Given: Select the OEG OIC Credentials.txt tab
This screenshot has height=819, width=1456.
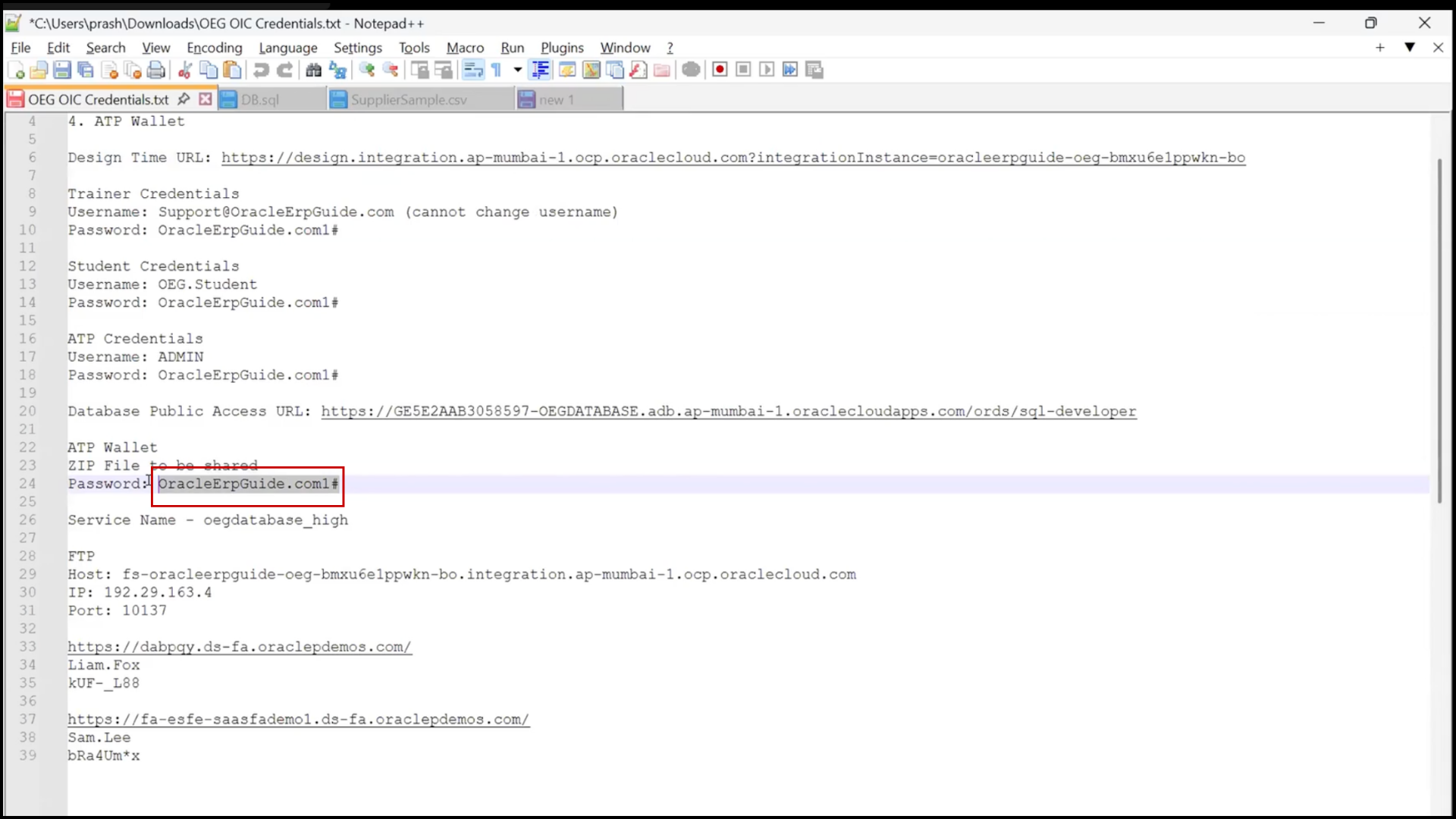Looking at the screenshot, I should (99, 99).
